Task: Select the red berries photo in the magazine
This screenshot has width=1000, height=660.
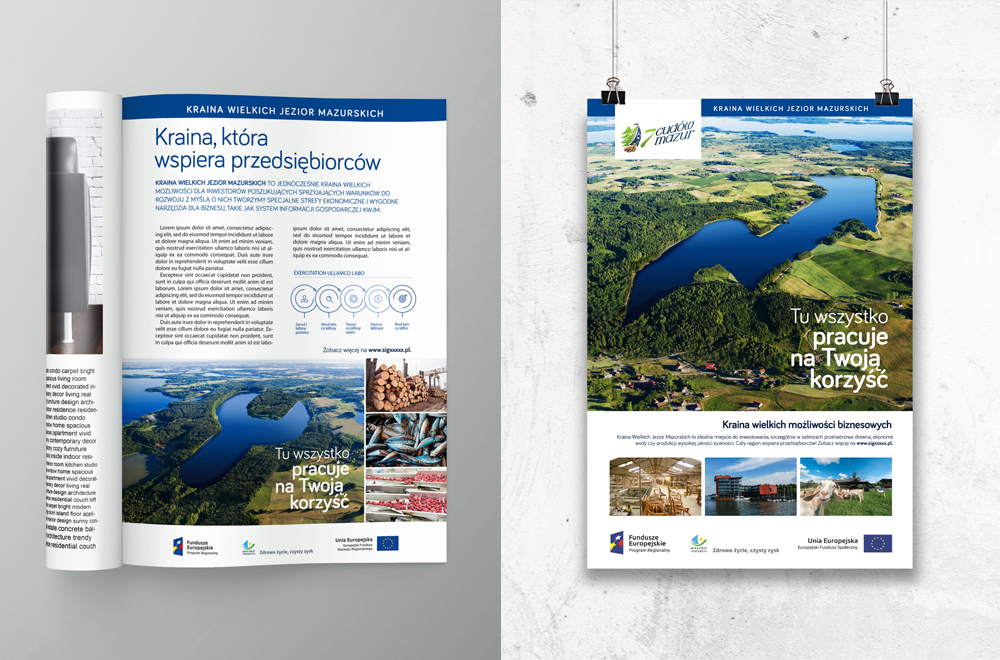Action: [x=406, y=495]
